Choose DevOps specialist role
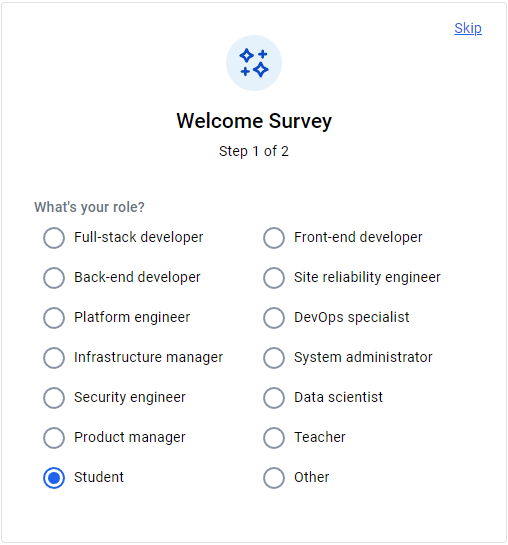This screenshot has width=508, height=545. [x=274, y=318]
